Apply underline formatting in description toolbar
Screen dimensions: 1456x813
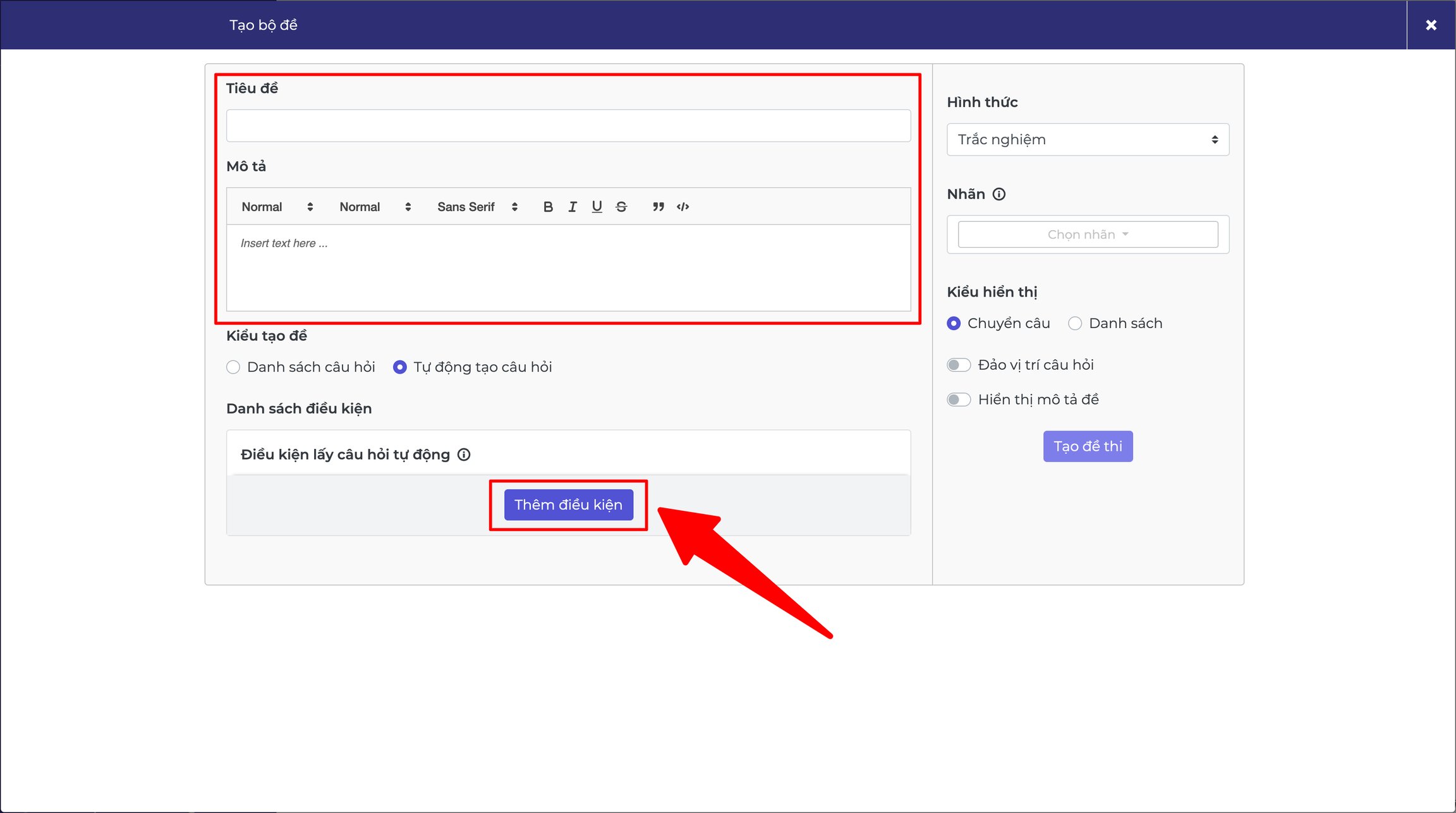[597, 207]
